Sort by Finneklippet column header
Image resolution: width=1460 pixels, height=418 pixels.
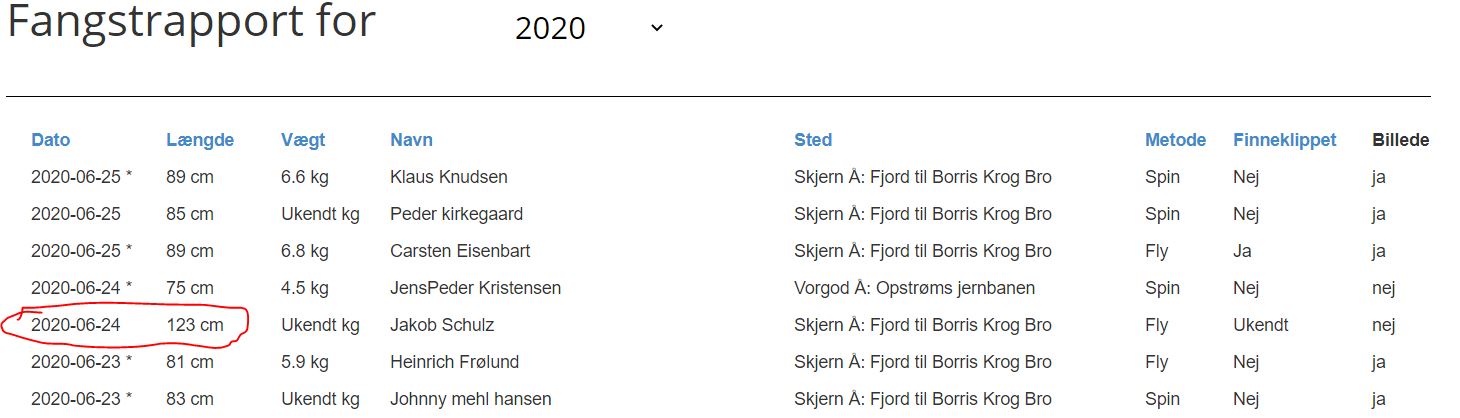[x=1284, y=140]
